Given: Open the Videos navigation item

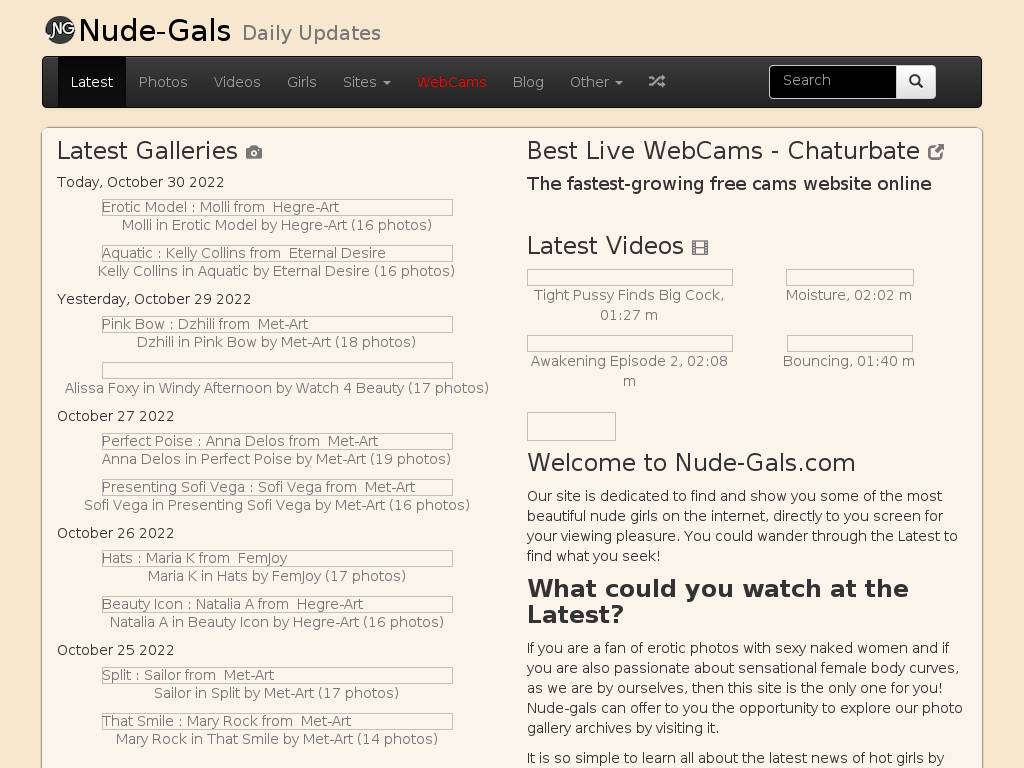Looking at the screenshot, I should (x=237, y=82).
